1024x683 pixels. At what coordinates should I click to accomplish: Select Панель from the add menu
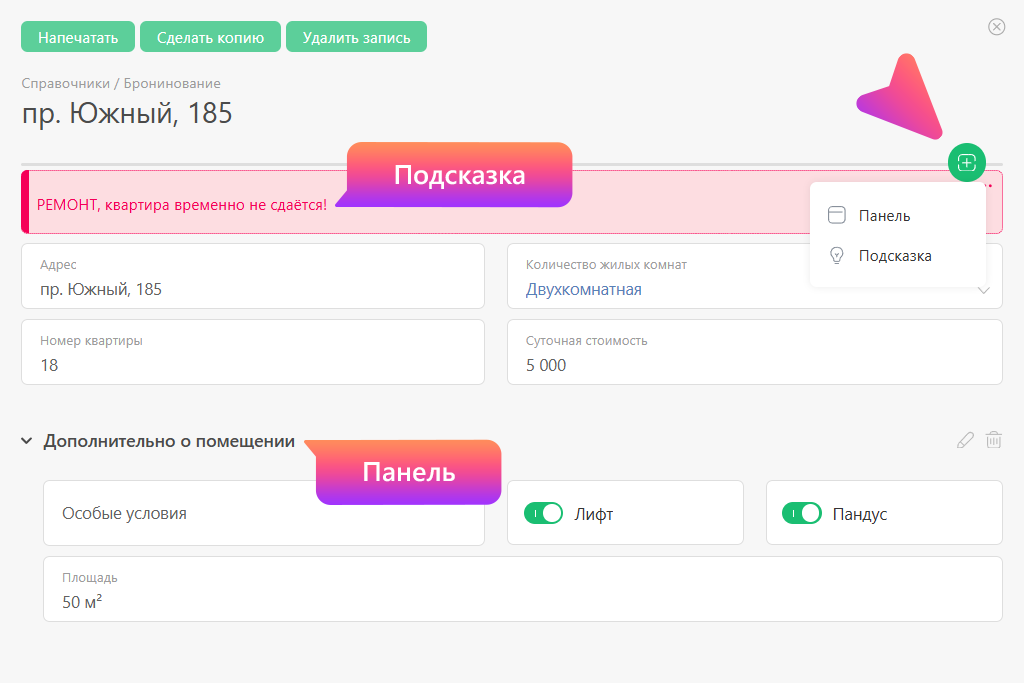[x=884, y=215]
